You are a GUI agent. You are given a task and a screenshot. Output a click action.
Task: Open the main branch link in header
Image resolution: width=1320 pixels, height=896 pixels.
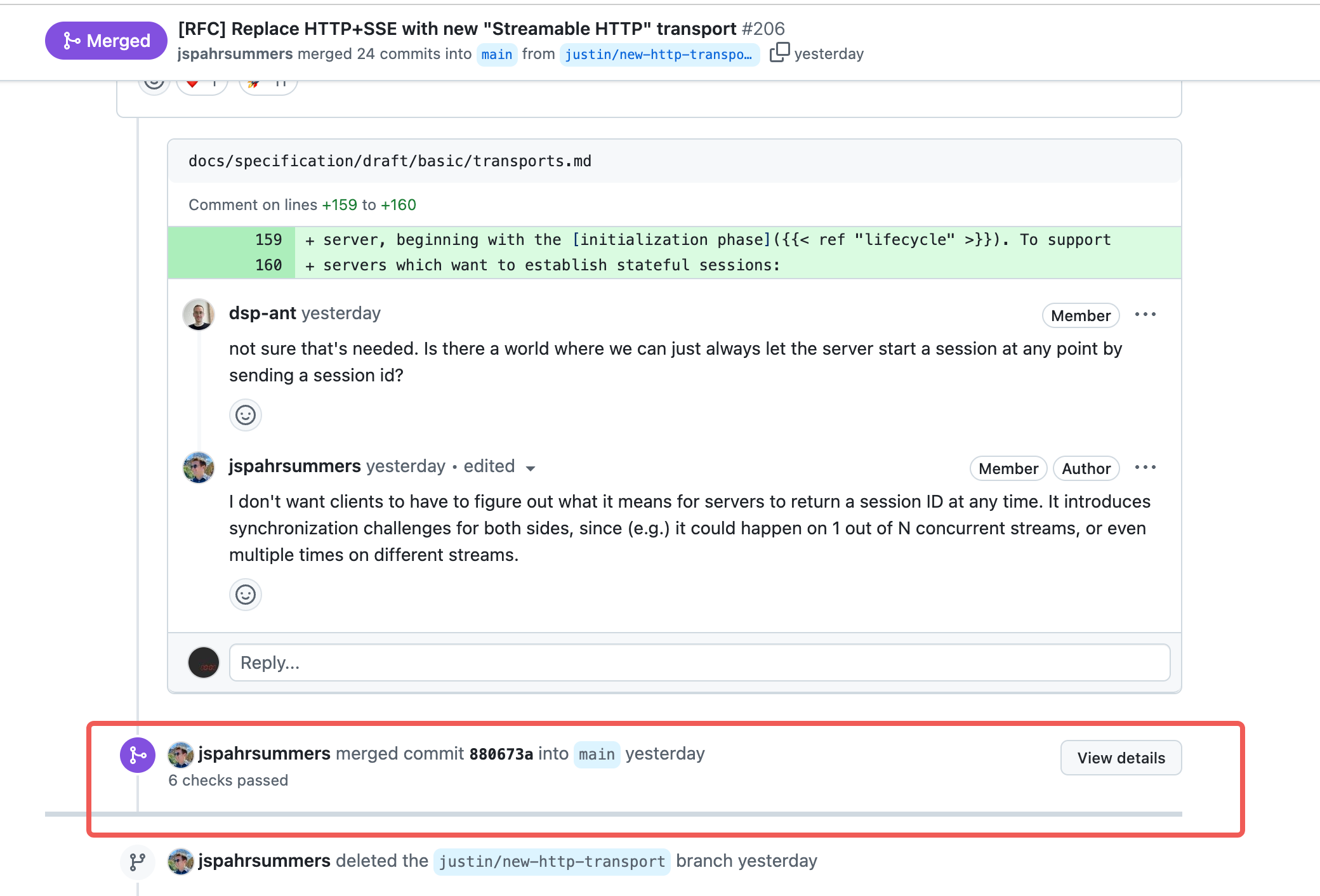point(496,55)
